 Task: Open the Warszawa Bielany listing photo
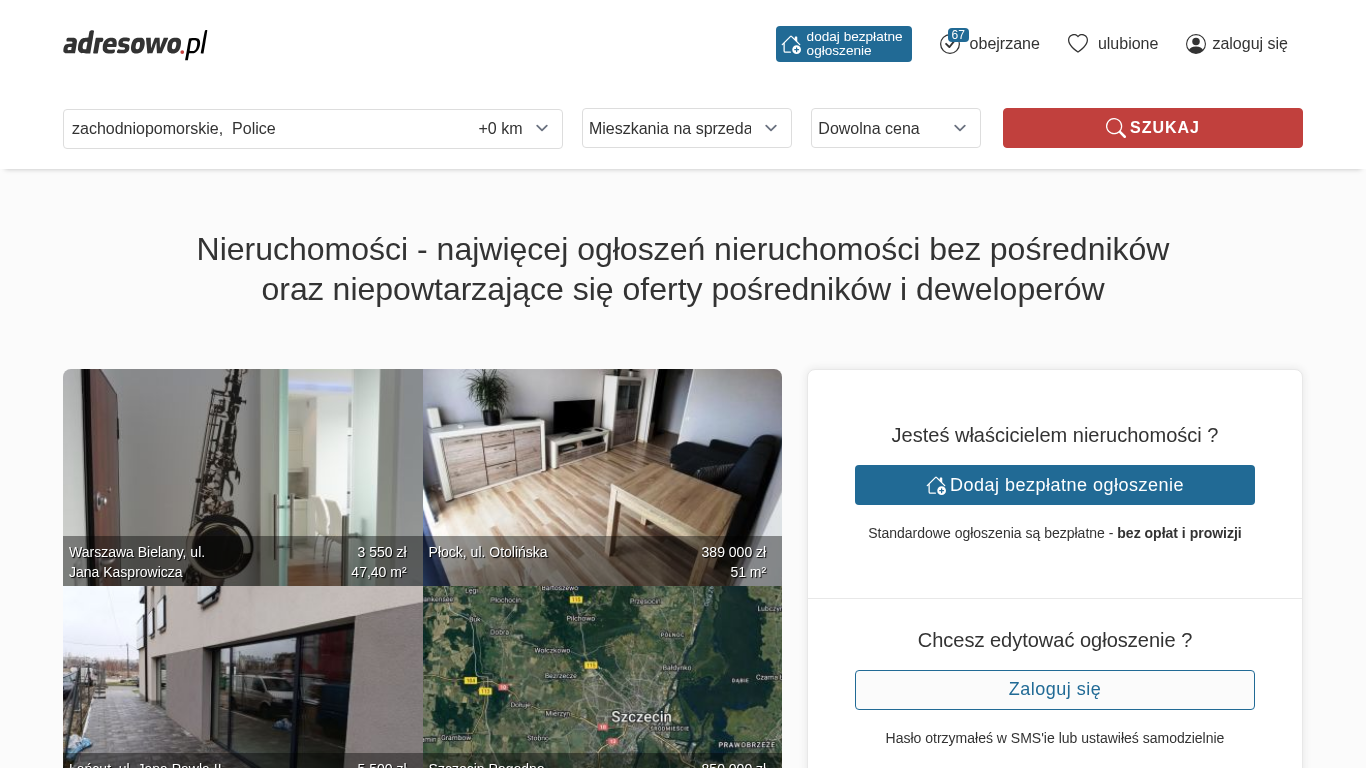(242, 460)
